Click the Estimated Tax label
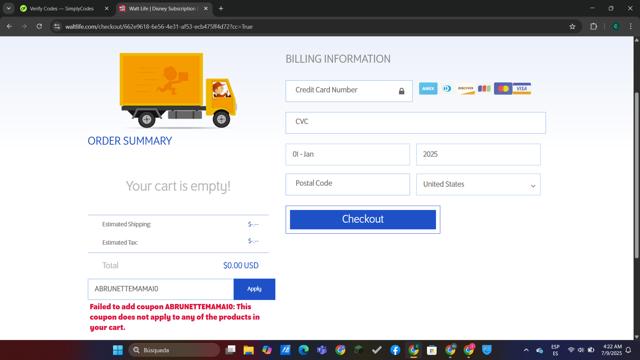The image size is (640, 360). click(x=120, y=242)
